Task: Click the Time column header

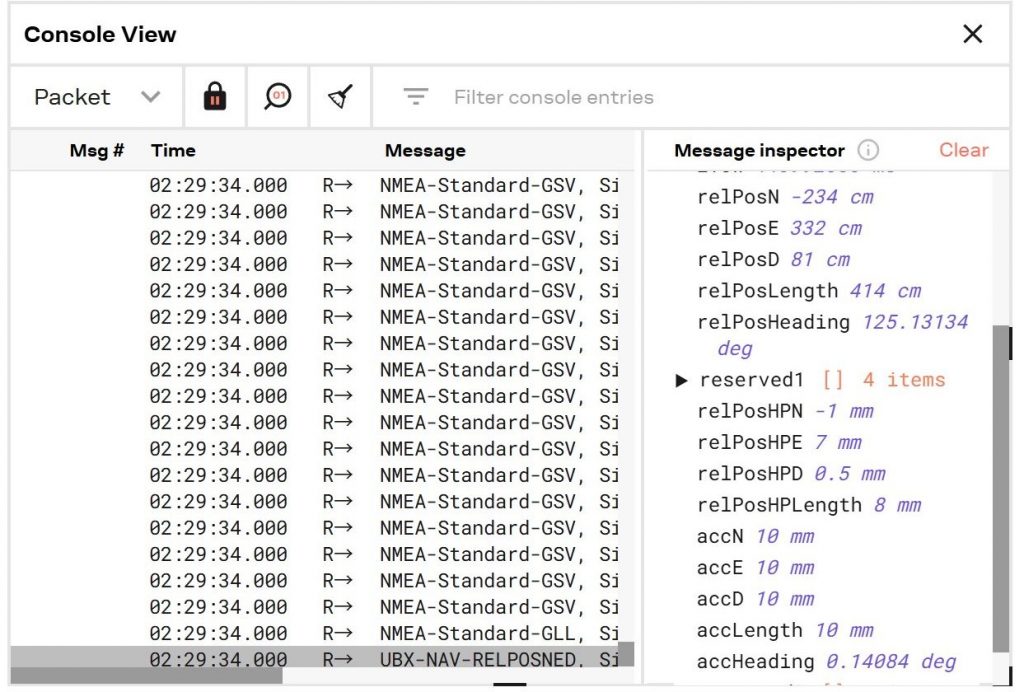Action: point(173,150)
